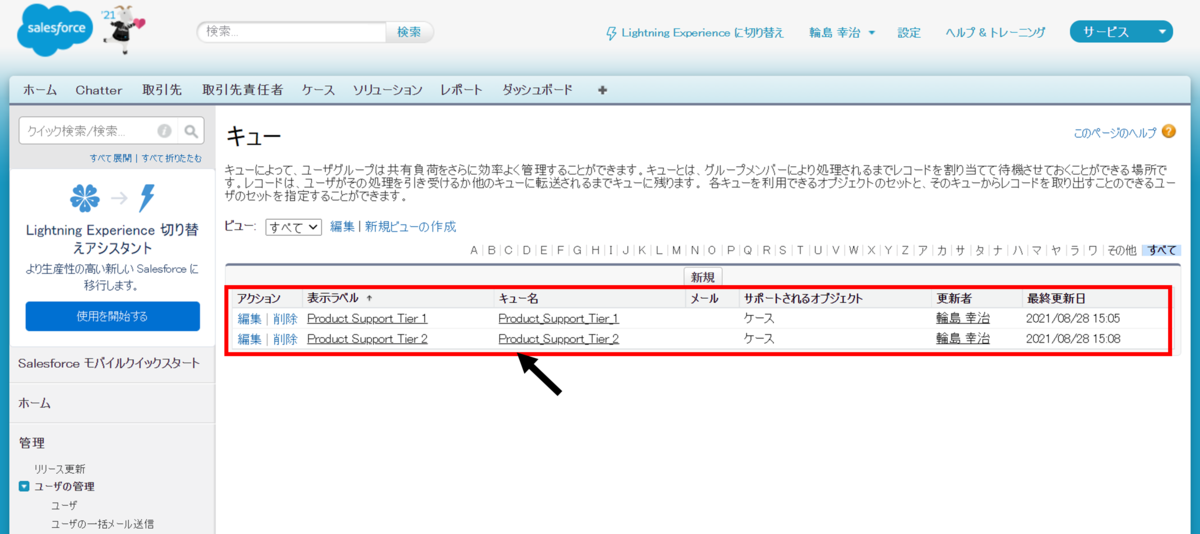This screenshot has width=1200, height=534.
Task: Click the search magnifier icon in sidebar
Action: [192, 131]
